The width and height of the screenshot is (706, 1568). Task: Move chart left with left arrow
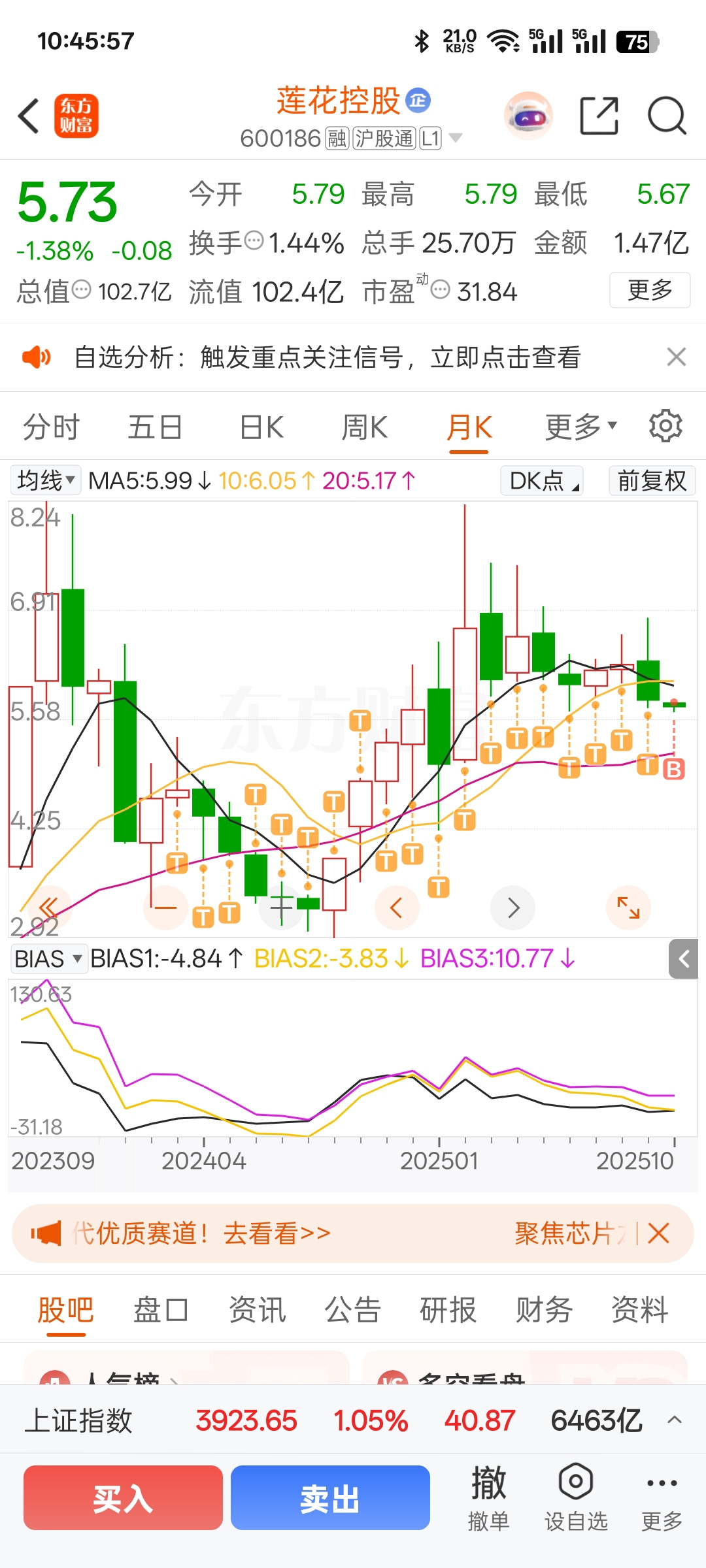(x=397, y=907)
